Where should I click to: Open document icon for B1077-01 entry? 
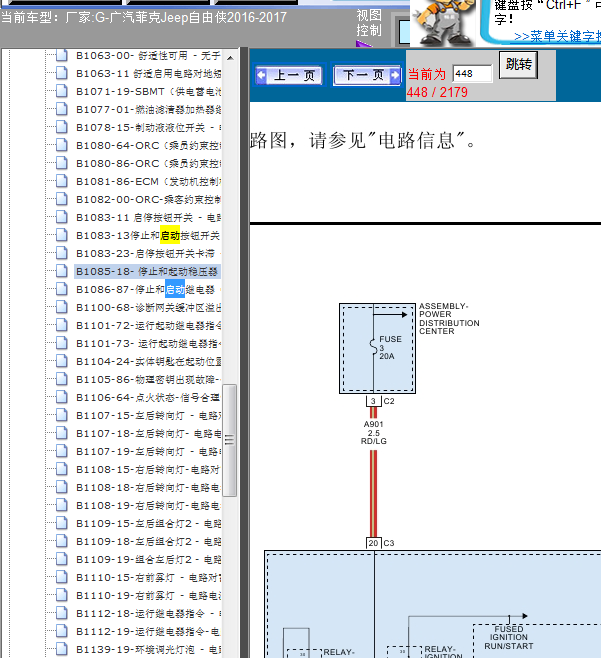(62, 110)
